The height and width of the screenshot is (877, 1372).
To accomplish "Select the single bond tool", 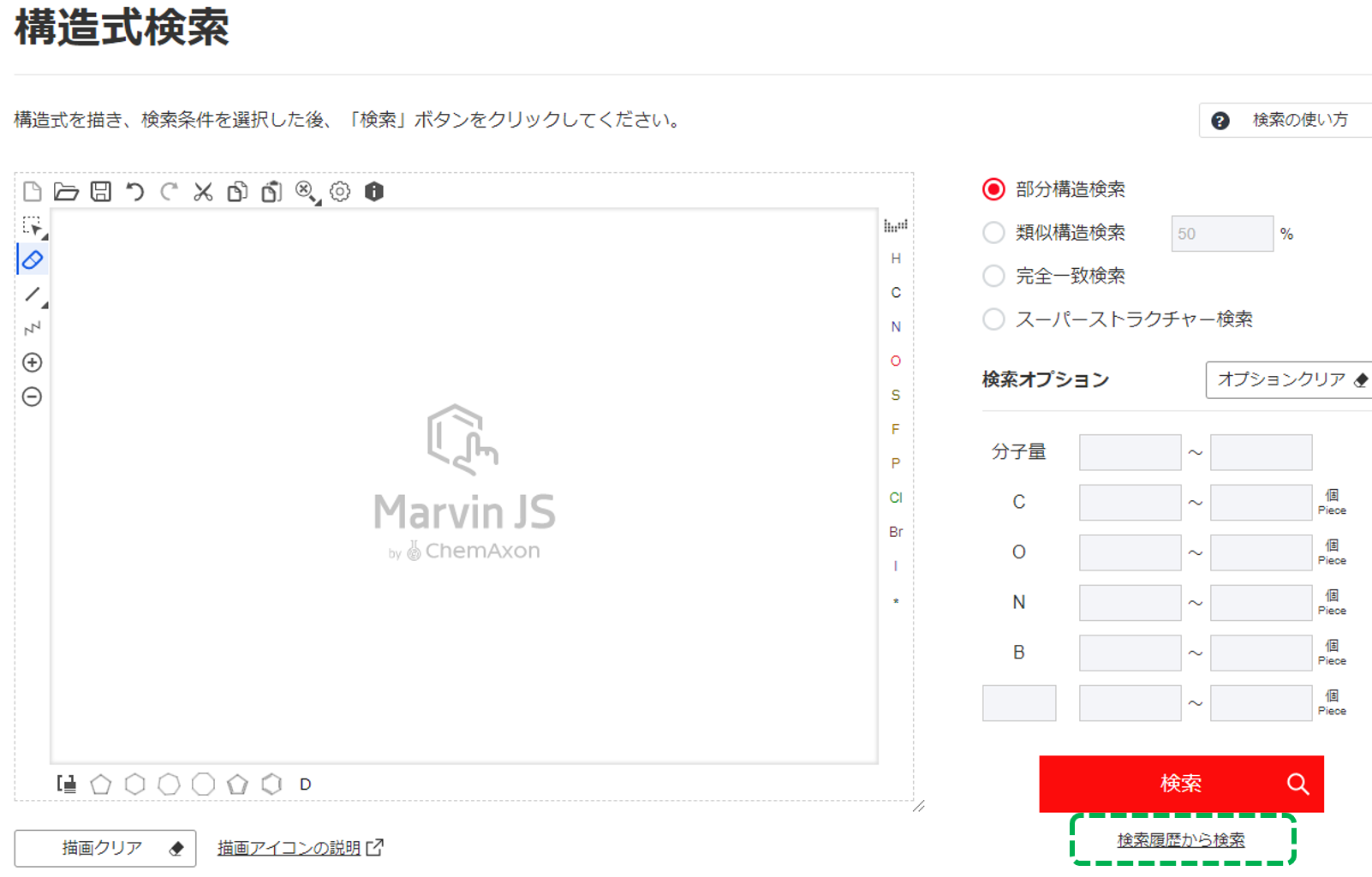I will [x=33, y=295].
